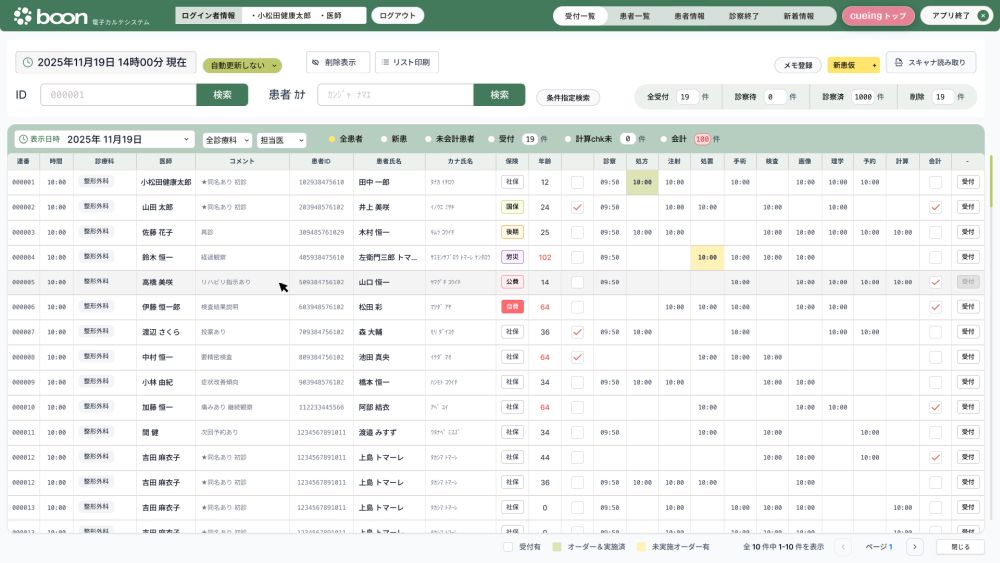Image resolution: width=1000 pixels, height=563 pixels.
Task: Uncheck the checkbox after age for 森 大輔
Action: point(577,332)
